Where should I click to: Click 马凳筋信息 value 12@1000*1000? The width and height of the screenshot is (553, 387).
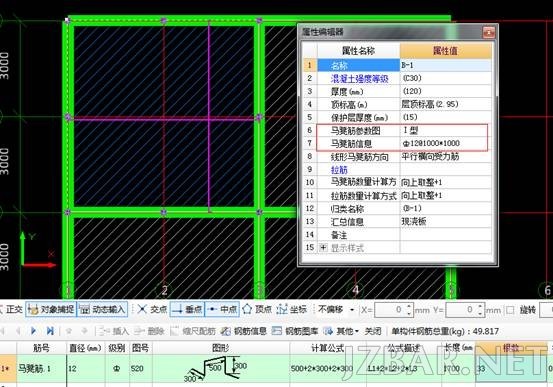click(446, 144)
